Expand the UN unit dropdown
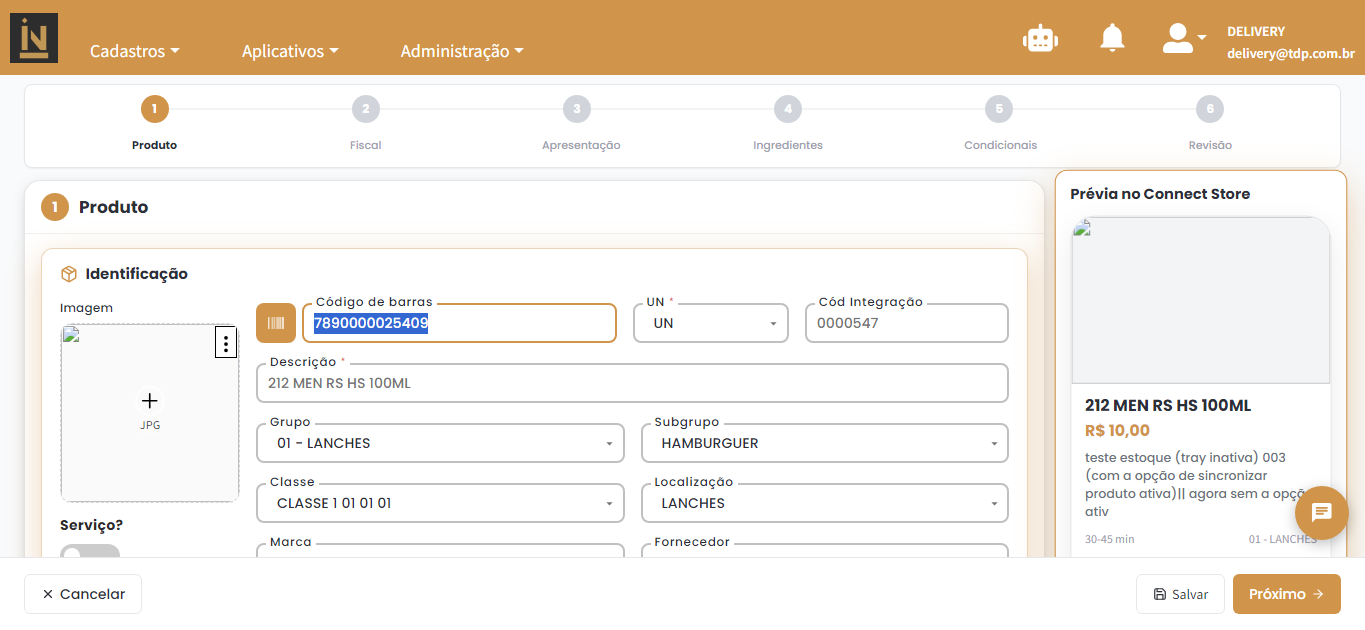 tap(711, 323)
